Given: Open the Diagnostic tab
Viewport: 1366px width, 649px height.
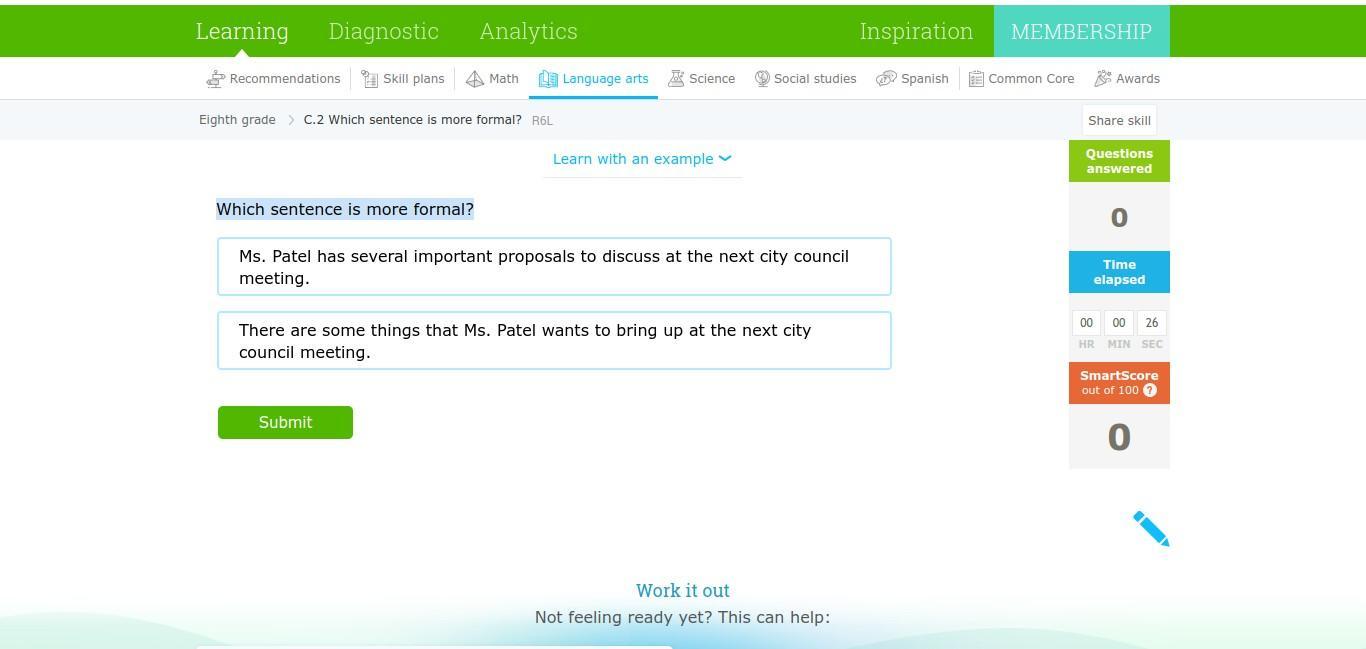Looking at the screenshot, I should (384, 31).
